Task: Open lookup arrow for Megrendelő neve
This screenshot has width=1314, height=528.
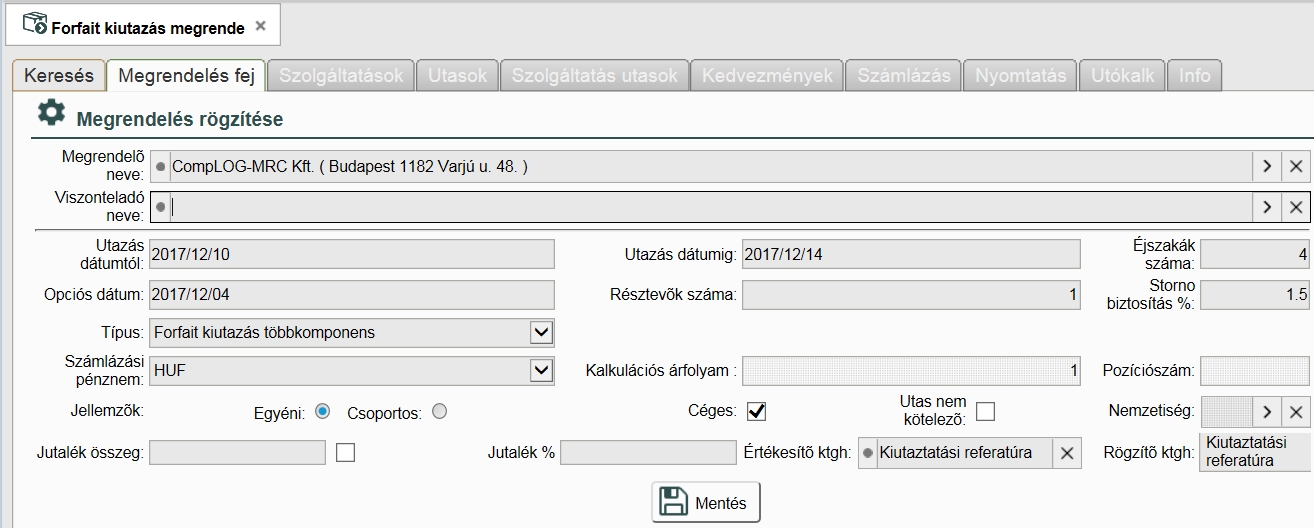Action: pos(1267,167)
